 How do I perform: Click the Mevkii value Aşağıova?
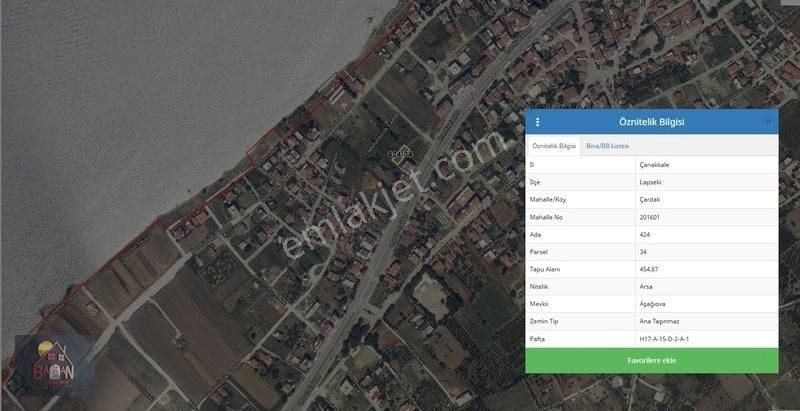652,304
